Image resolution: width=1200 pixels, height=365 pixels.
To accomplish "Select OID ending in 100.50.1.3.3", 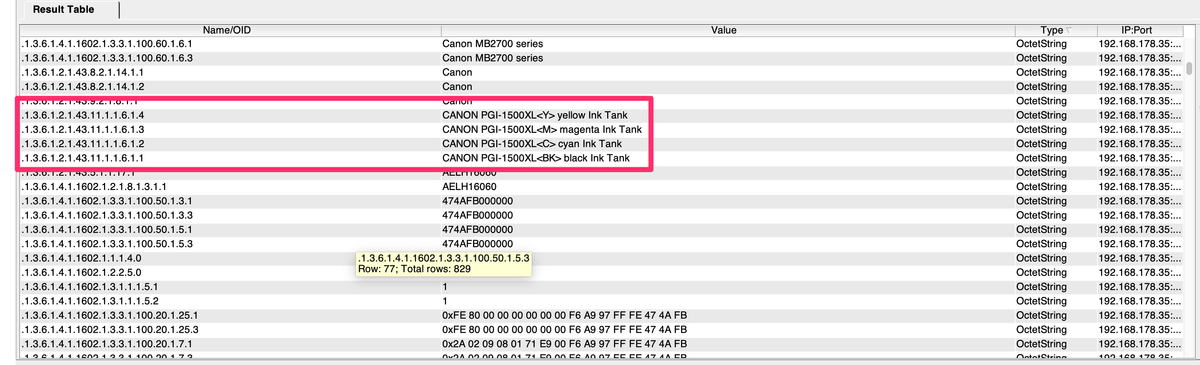I will 107,215.
